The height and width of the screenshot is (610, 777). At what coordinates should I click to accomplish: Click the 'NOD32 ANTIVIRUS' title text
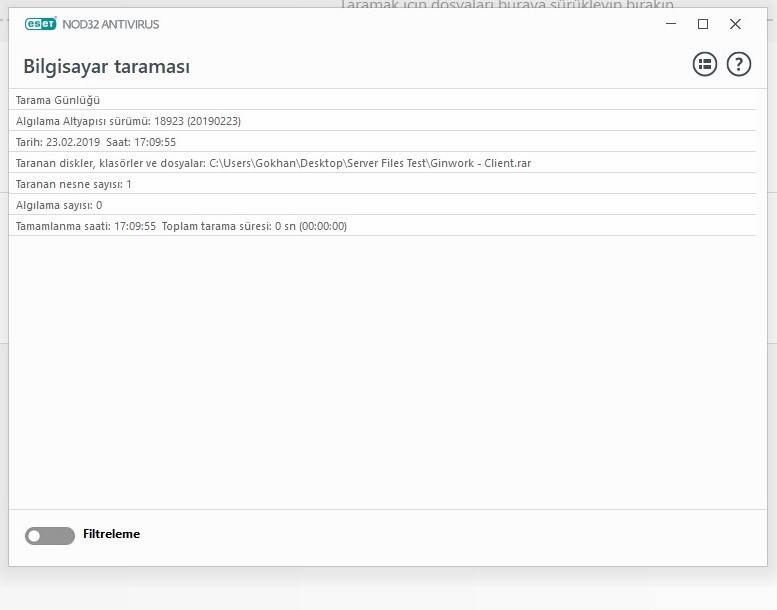(x=111, y=24)
